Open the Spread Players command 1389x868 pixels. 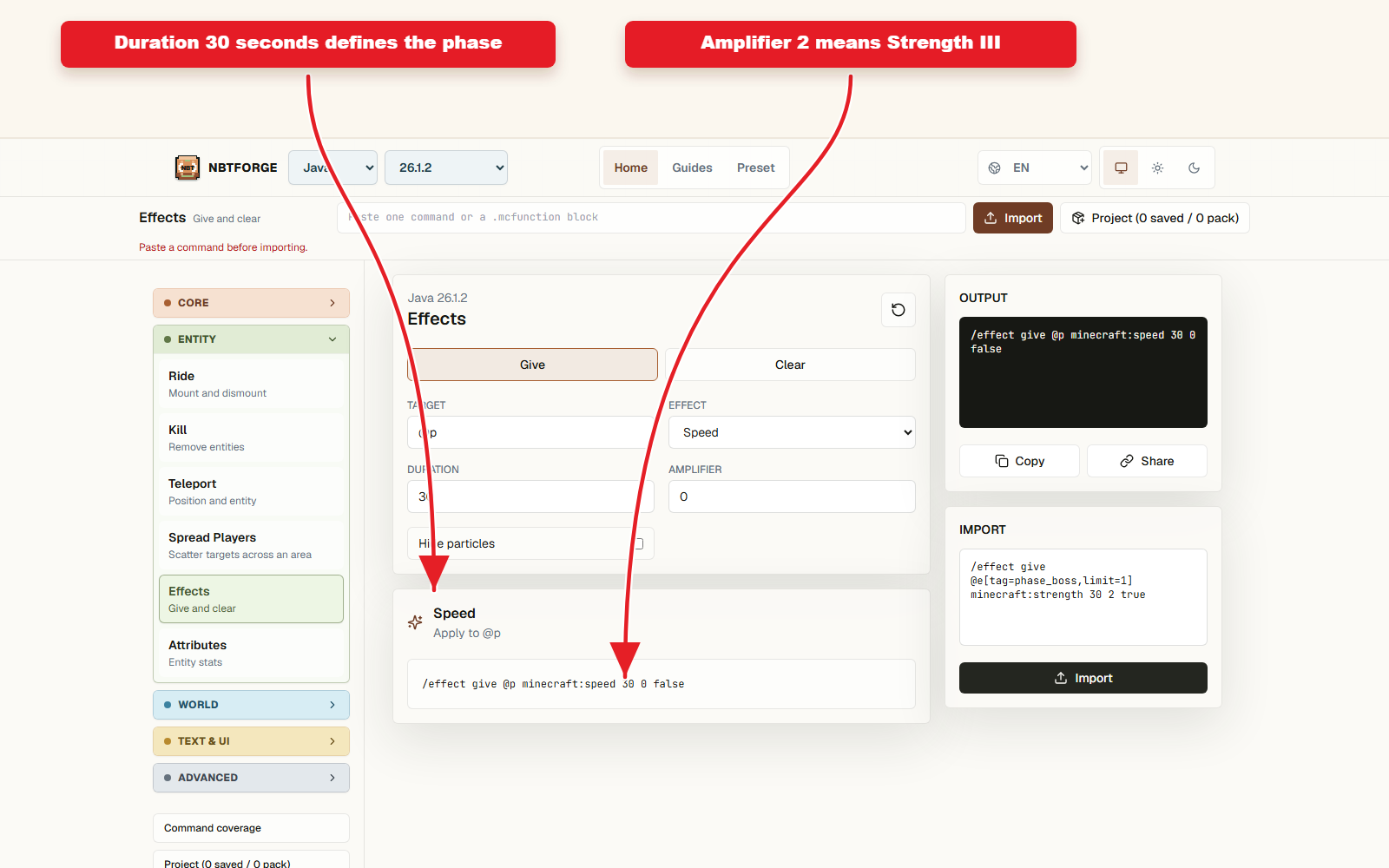tap(251, 545)
